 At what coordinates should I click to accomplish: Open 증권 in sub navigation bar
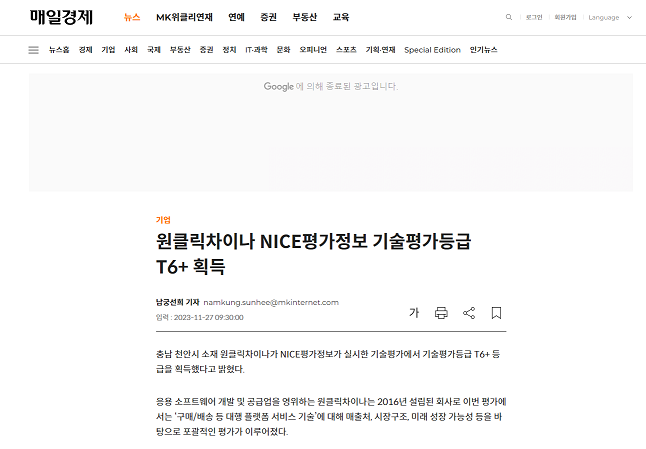(x=206, y=50)
